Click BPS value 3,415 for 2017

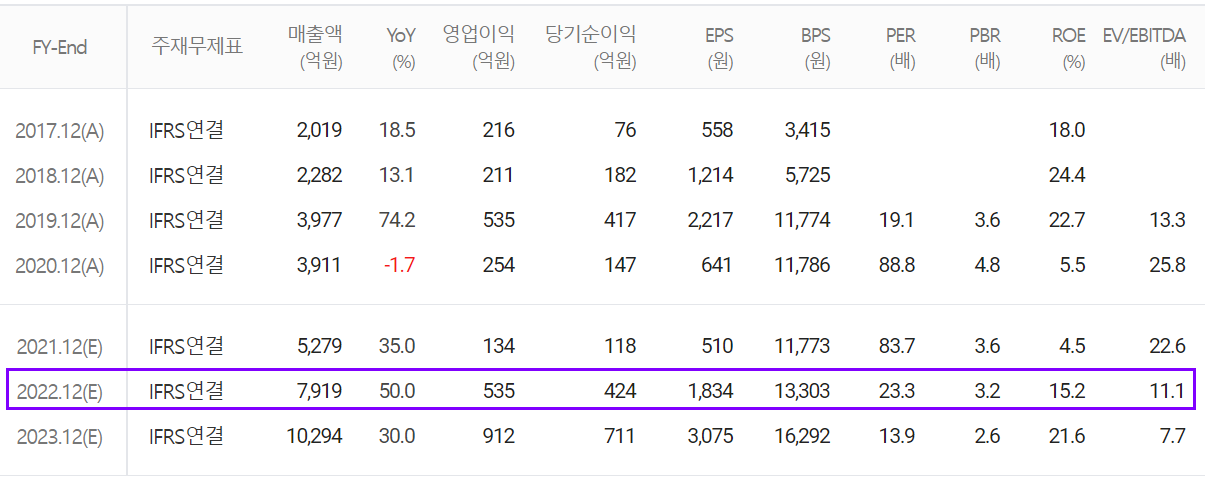[x=808, y=130]
